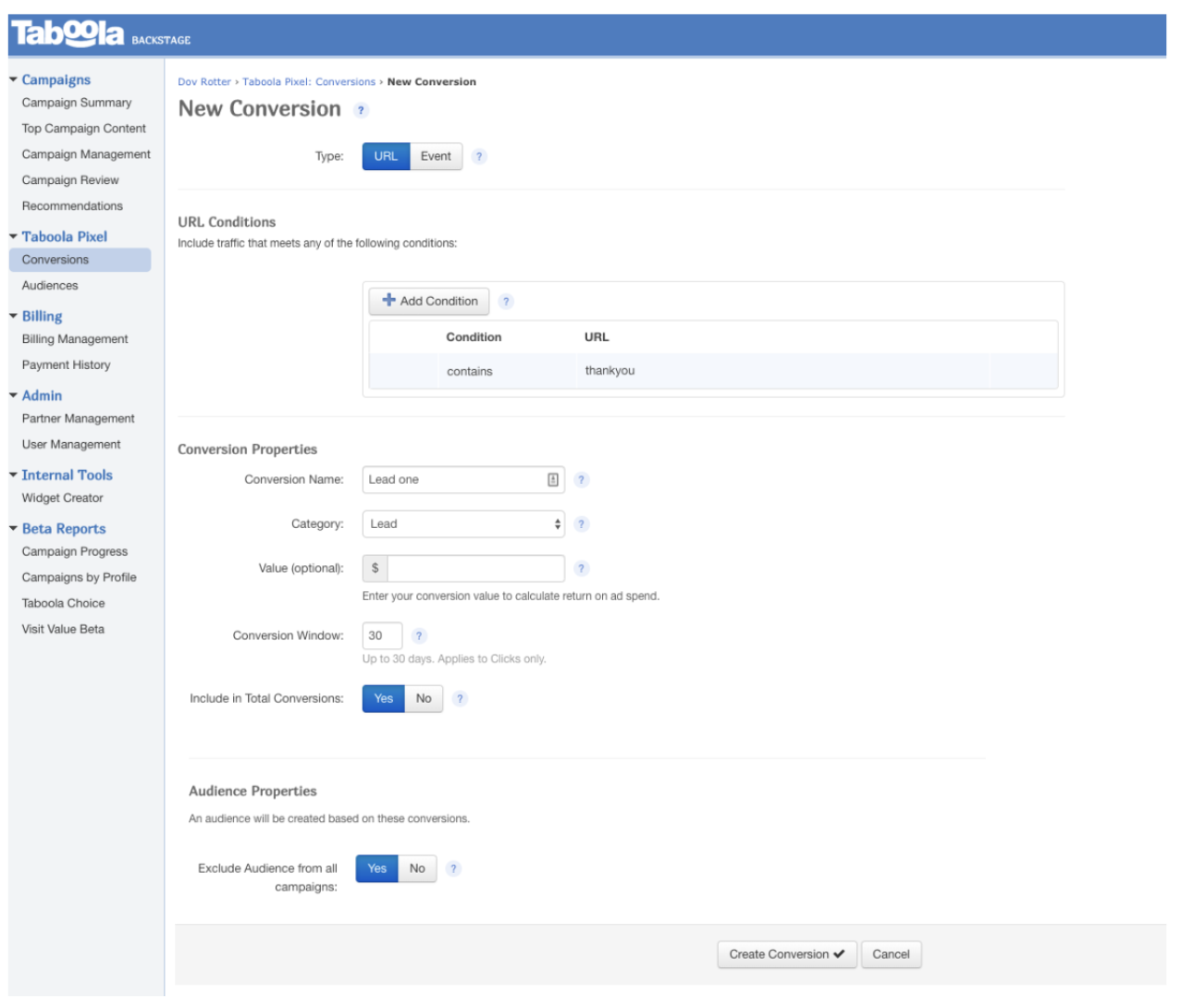Open User Management in sidebar
This screenshot has height=1008, width=1182.
pyautogui.click(x=71, y=445)
